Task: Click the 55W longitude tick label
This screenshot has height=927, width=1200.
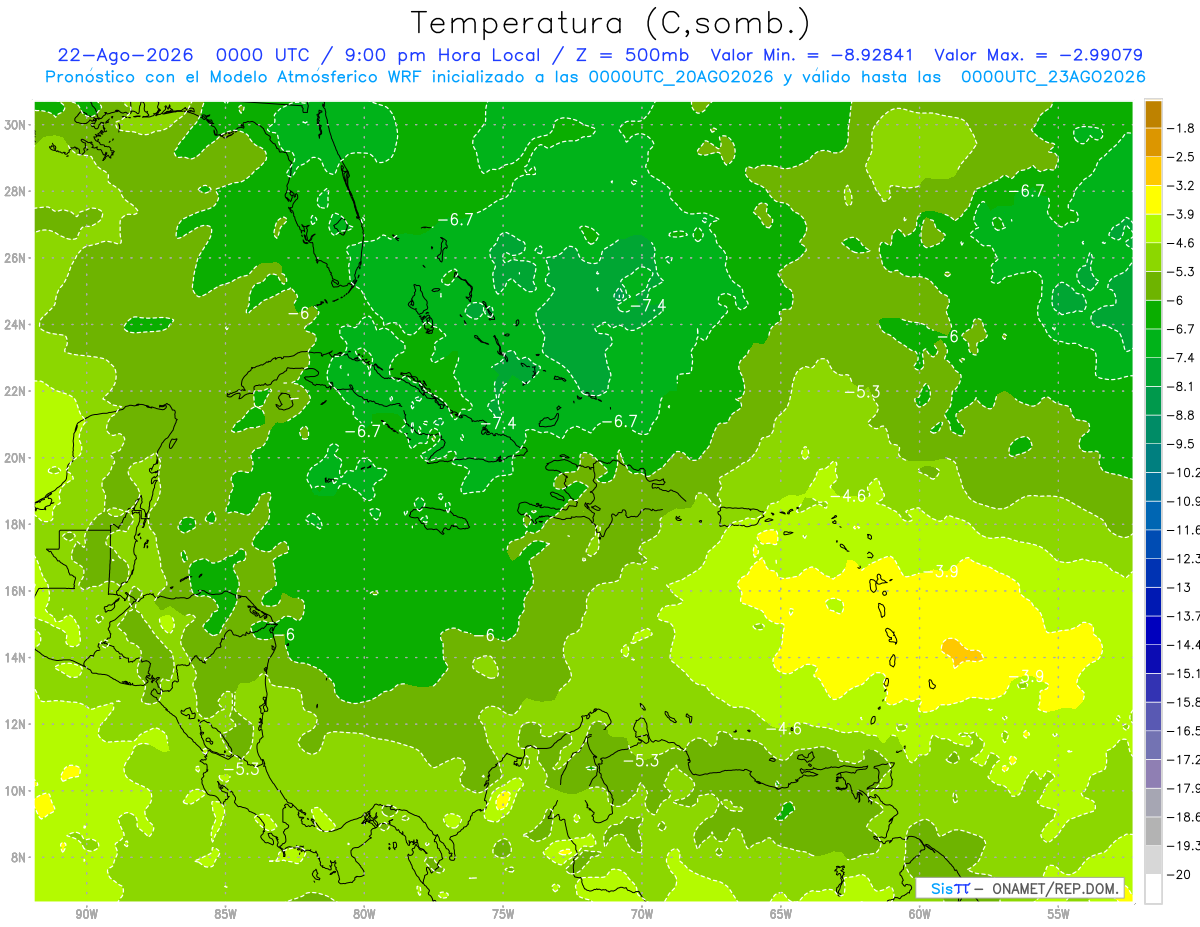Action: 1059,915
